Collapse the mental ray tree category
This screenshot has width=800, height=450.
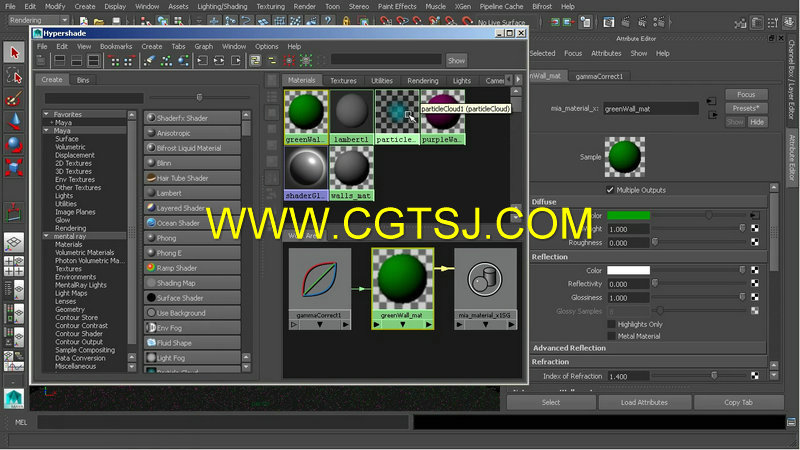(x=46, y=236)
